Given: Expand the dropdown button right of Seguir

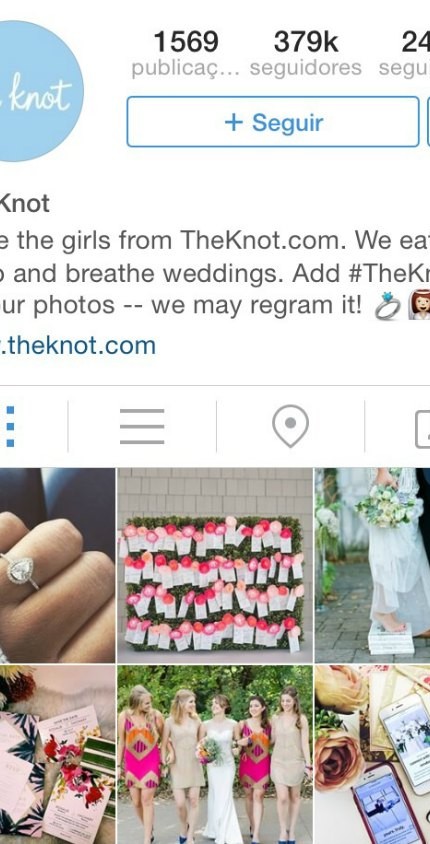Looking at the screenshot, I should (428, 122).
